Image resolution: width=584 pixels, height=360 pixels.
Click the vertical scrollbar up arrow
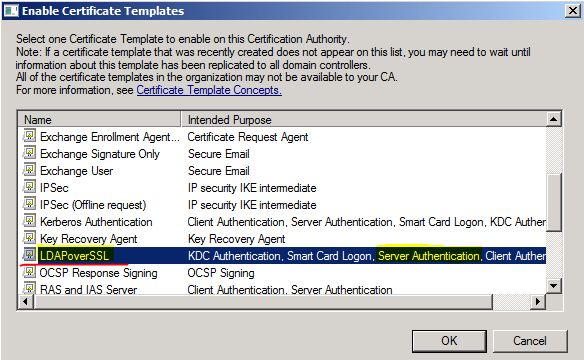(553, 119)
